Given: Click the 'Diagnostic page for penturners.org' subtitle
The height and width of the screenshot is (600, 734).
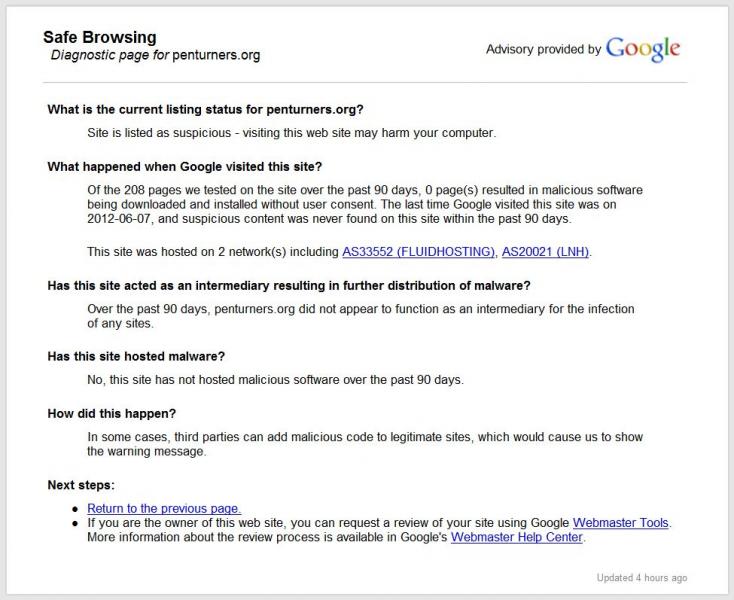Looking at the screenshot, I should click(x=155, y=55).
